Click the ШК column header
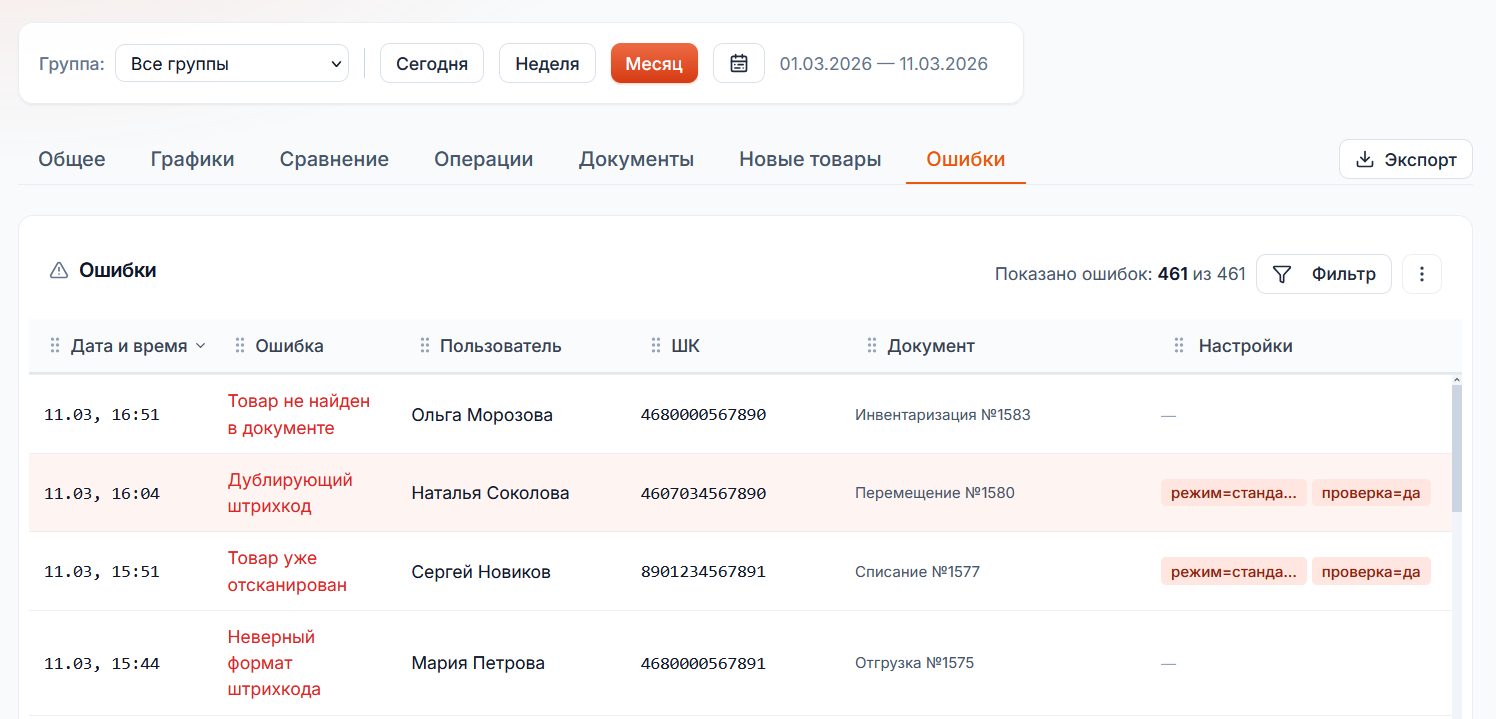This screenshot has width=1496, height=719. [x=685, y=346]
